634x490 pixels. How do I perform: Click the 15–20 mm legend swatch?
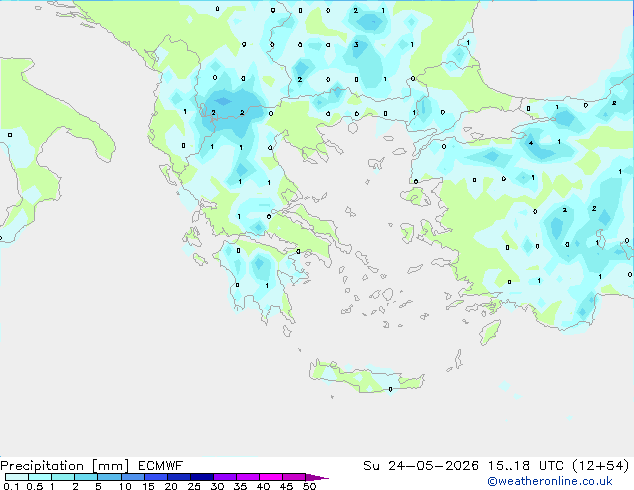(155, 477)
